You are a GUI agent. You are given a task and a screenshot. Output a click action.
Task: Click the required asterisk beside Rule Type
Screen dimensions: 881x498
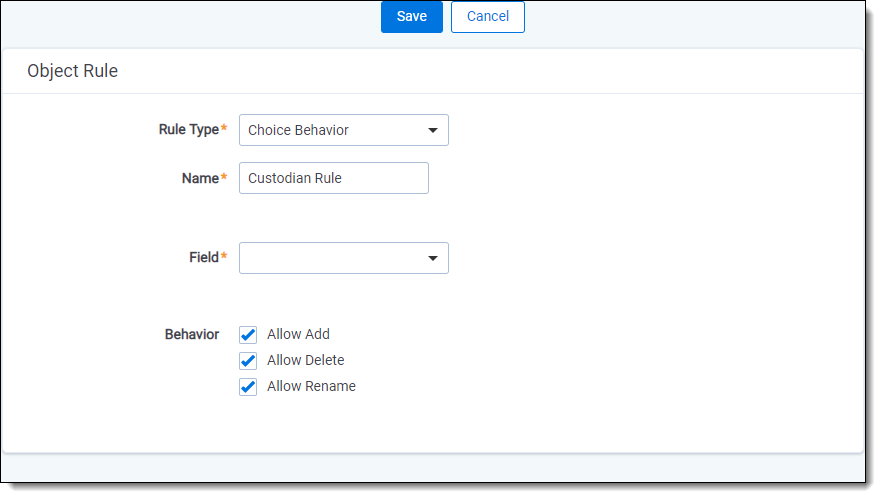coord(224,128)
